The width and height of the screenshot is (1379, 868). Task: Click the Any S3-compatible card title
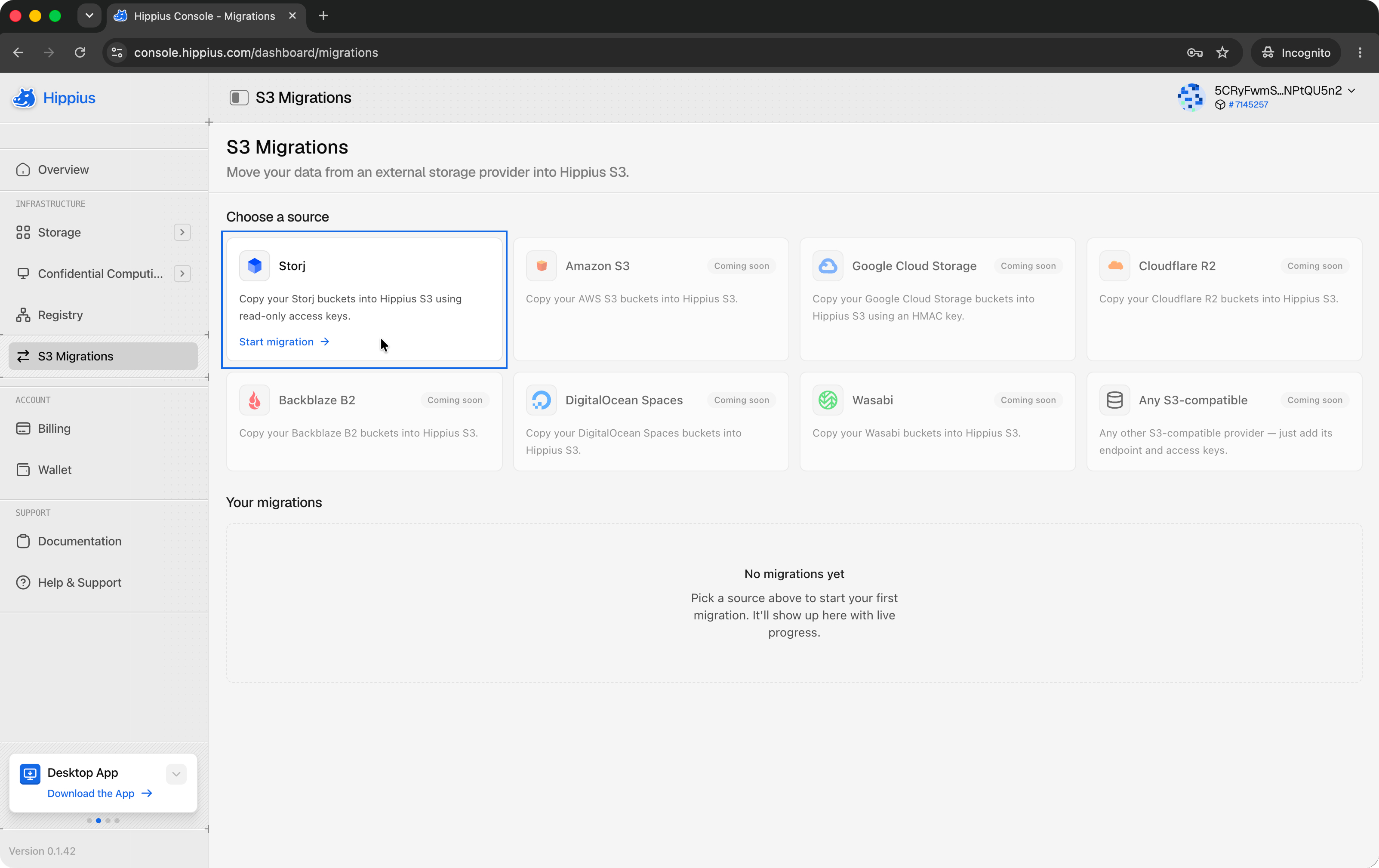point(1193,400)
